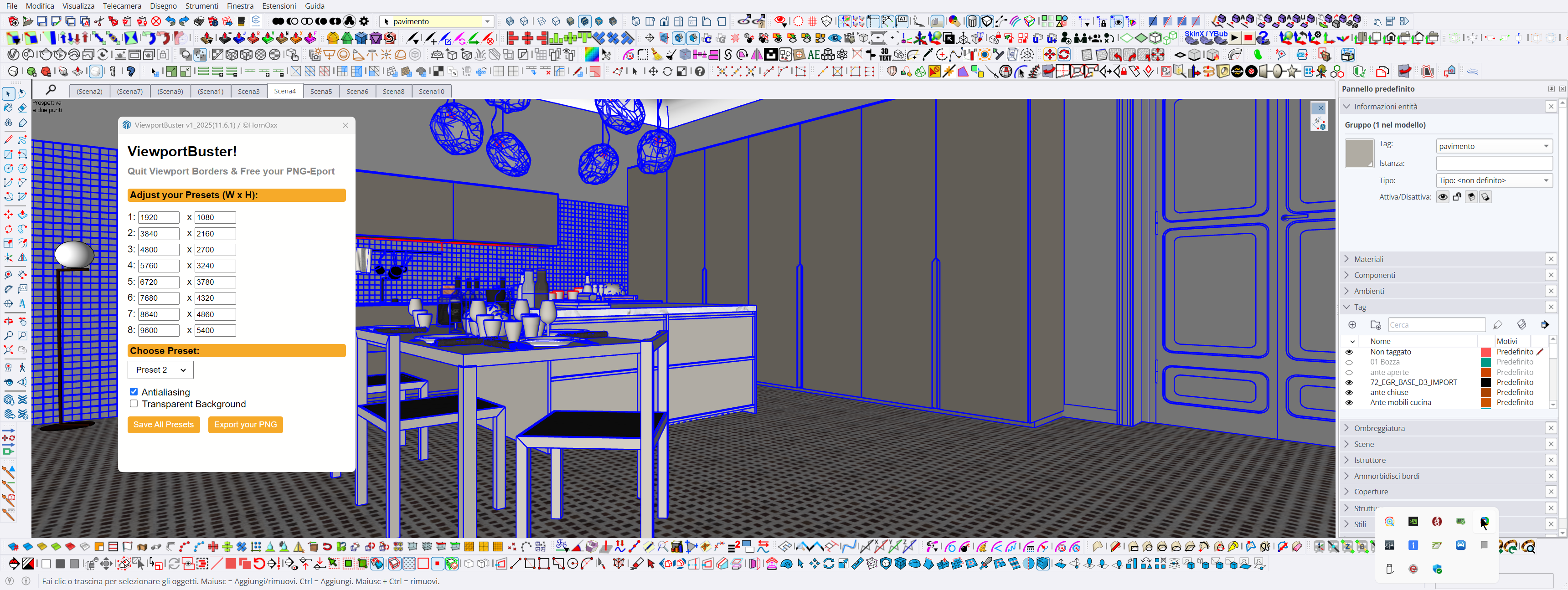Open the Choose Preset dropdown
This screenshot has width=1568, height=590.
[x=160, y=369]
